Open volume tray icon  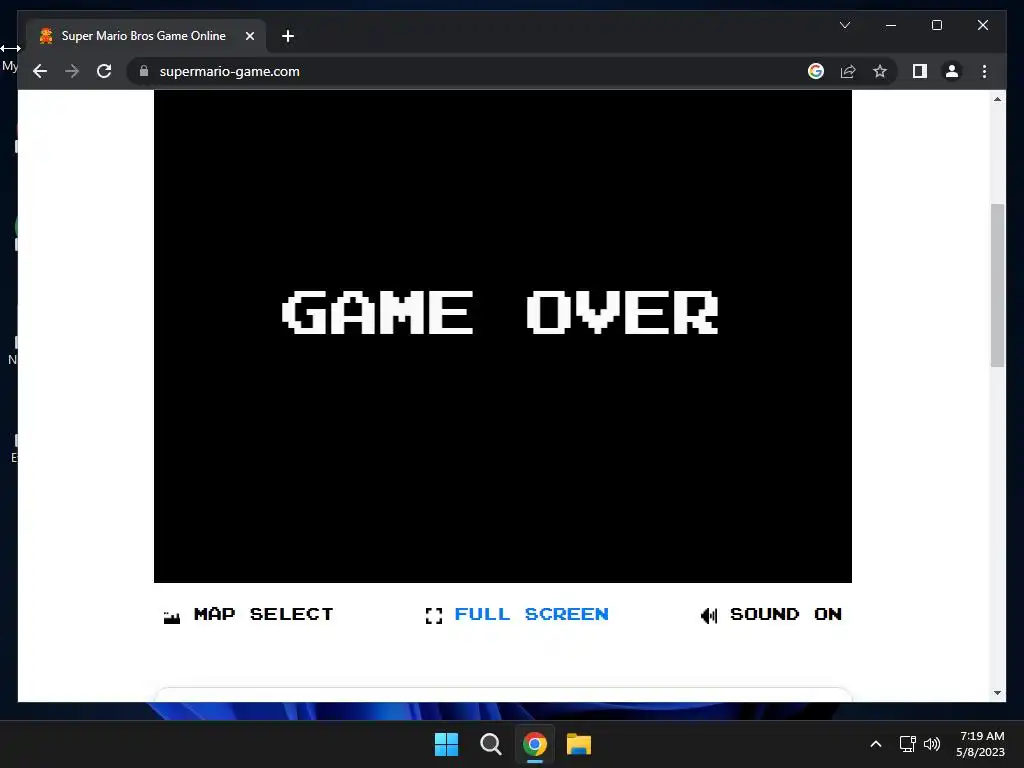932,744
